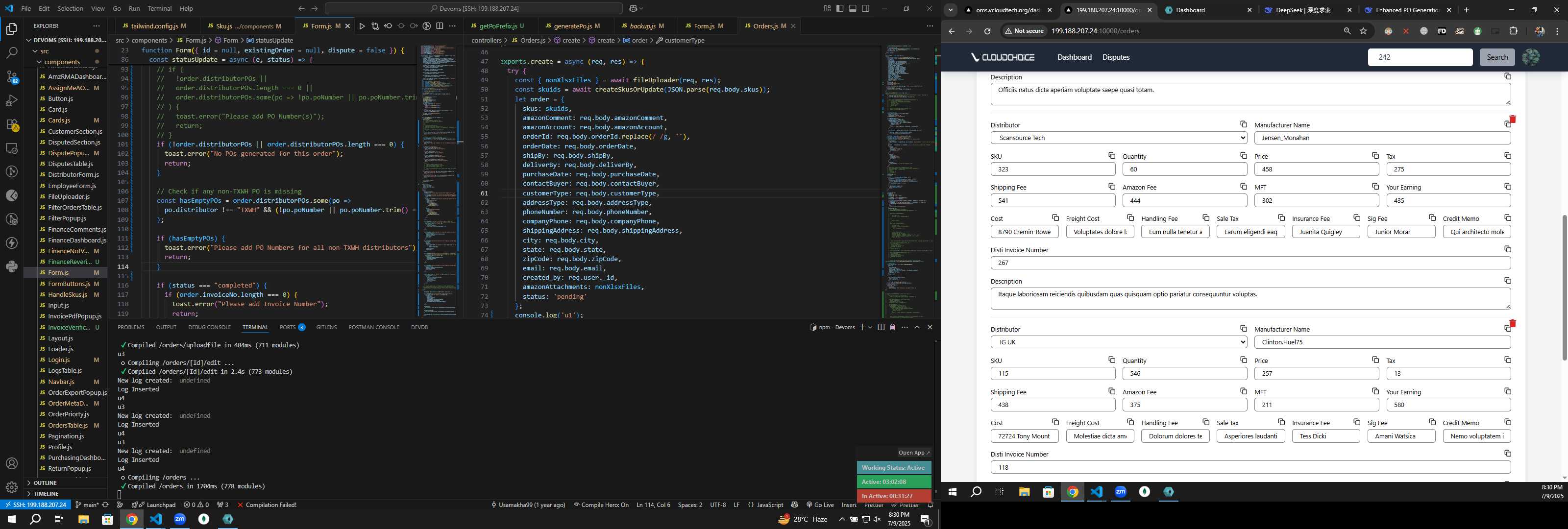1568x529 pixels.
Task: Open the new terminal launch profile dropdown
Action: click(870, 328)
